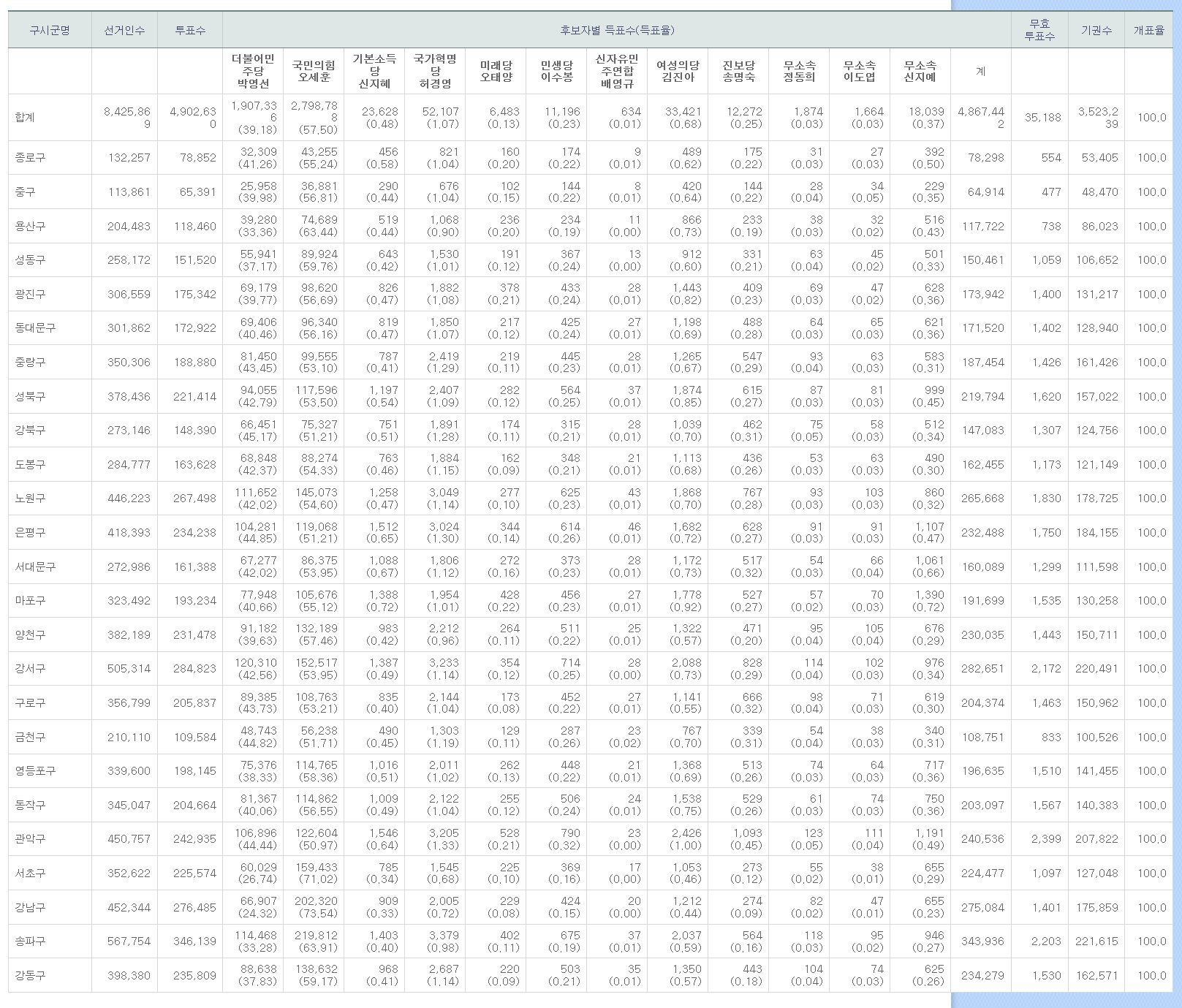Select the 무소속 신지예 candidate header
The width and height of the screenshot is (1182, 1008).
(x=920, y=71)
